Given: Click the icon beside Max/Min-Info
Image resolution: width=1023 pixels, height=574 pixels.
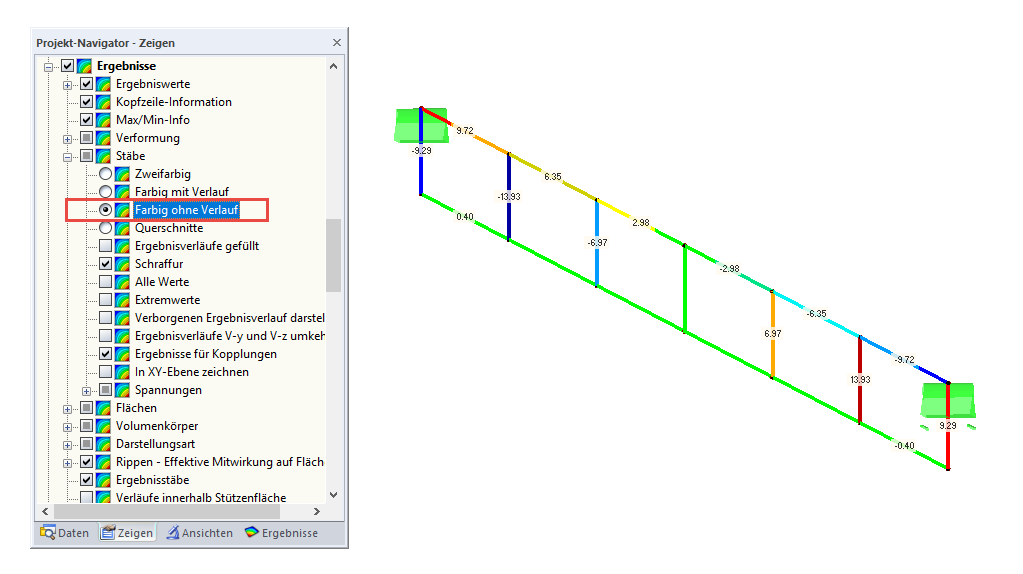Looking at the screenshot, I should pos(103,120).
